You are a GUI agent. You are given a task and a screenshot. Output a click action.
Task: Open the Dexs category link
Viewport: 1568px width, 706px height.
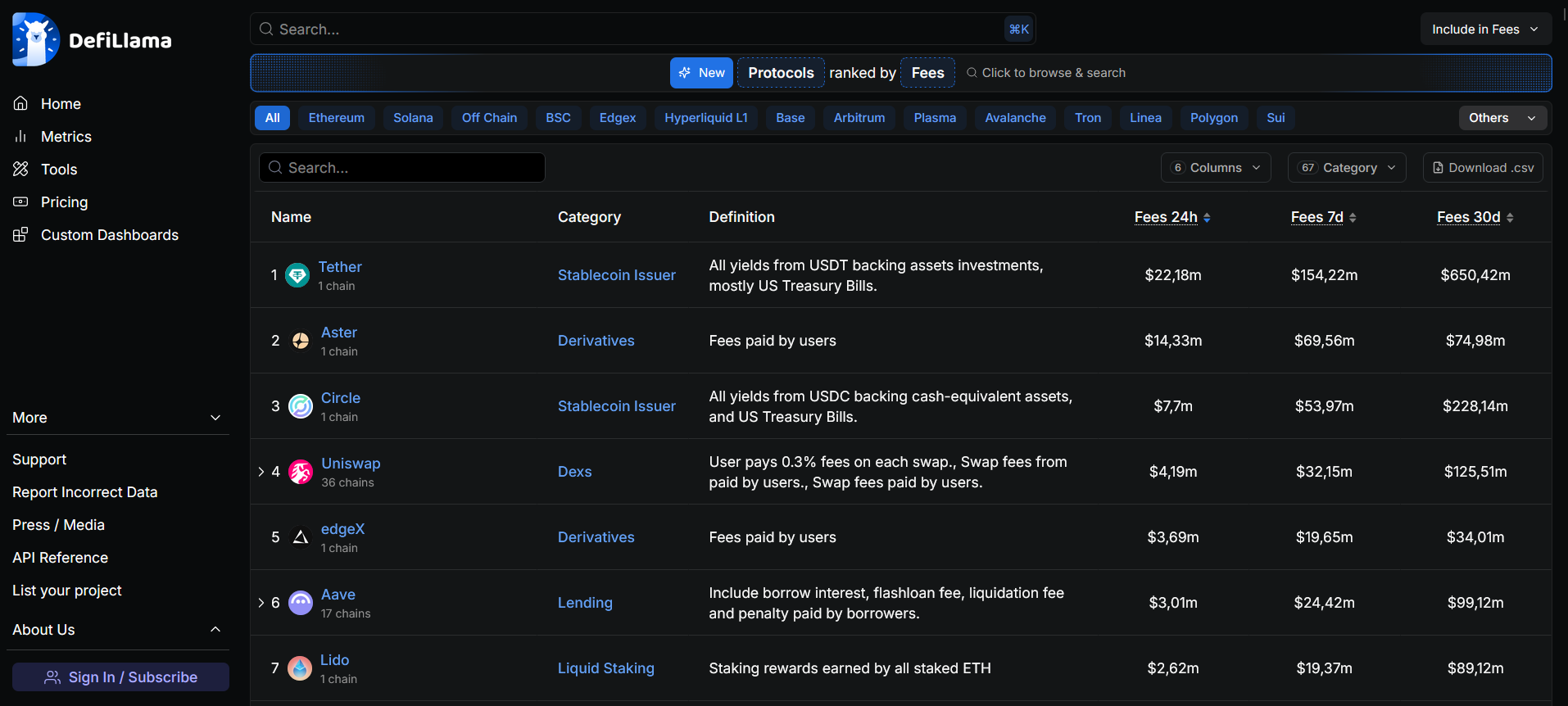[574, 472]
